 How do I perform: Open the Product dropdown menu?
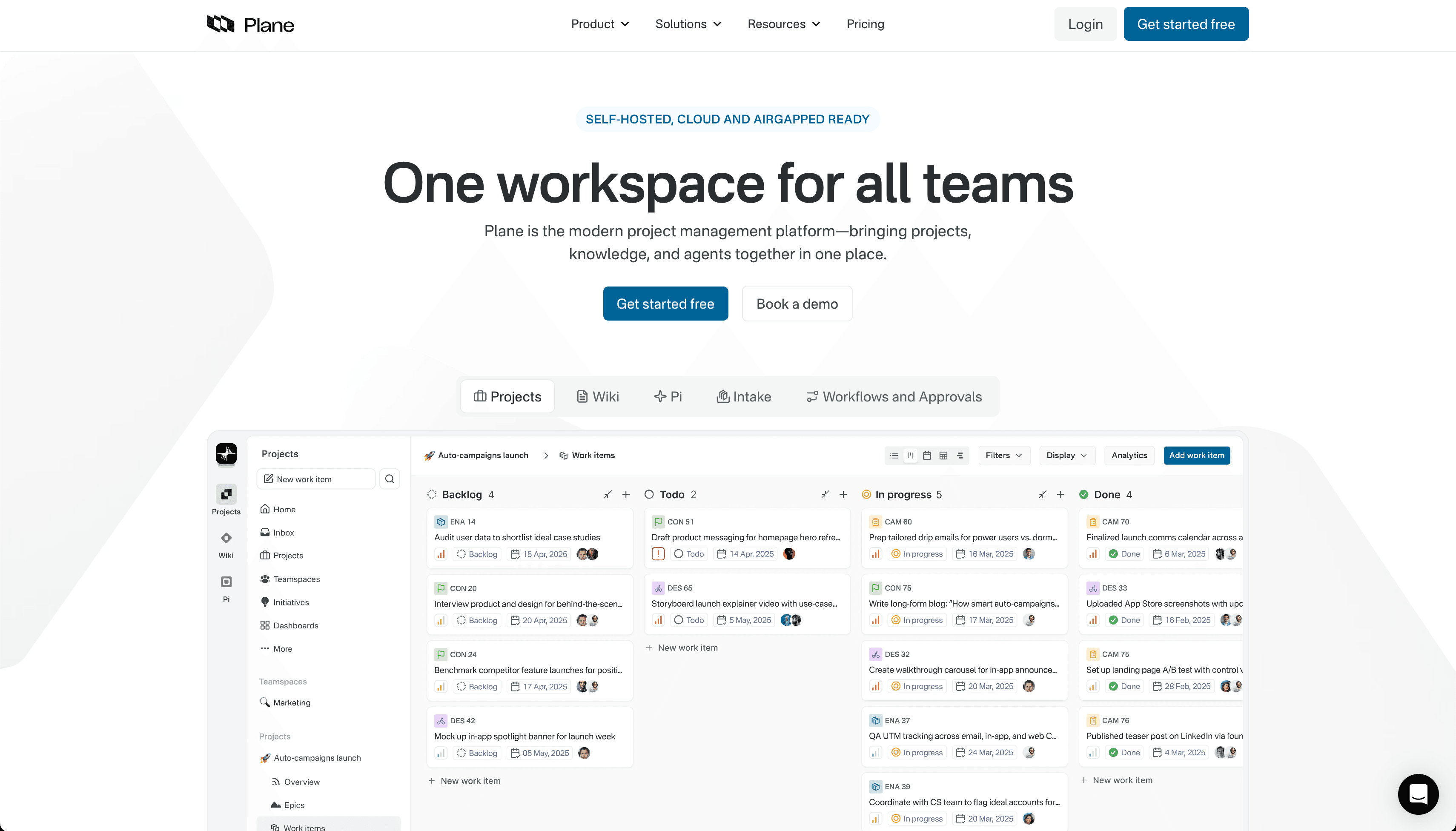(600, 24)
